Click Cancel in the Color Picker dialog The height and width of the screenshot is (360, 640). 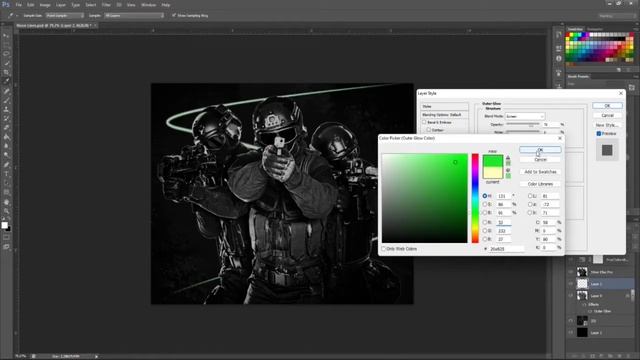pyautogui.click(x=540, y=160)
